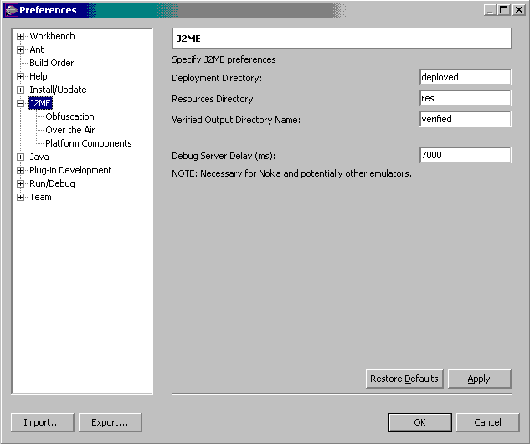Click the Restore Defaults button
Viewport: 530px width, 444px height.
tap(404, 379)
